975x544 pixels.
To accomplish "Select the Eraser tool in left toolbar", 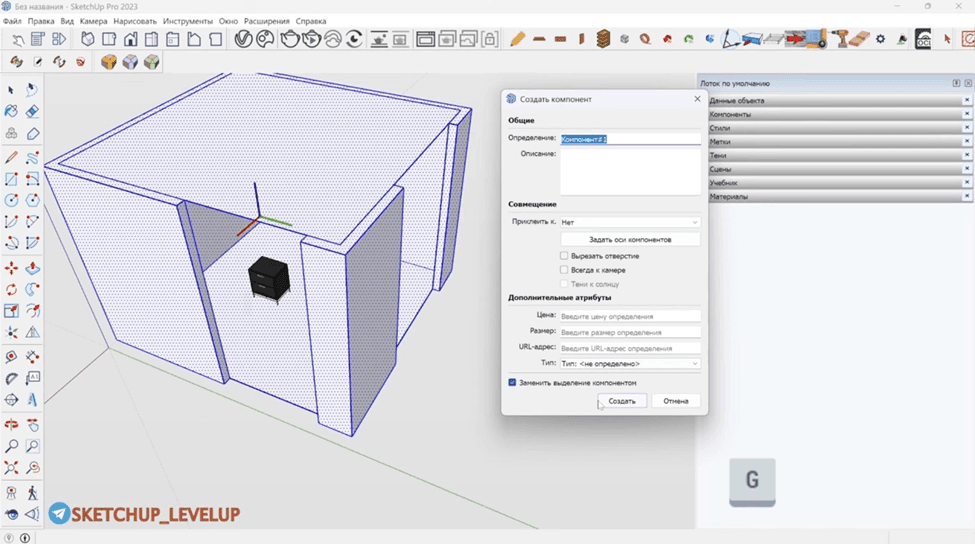I will click(32, 111).
